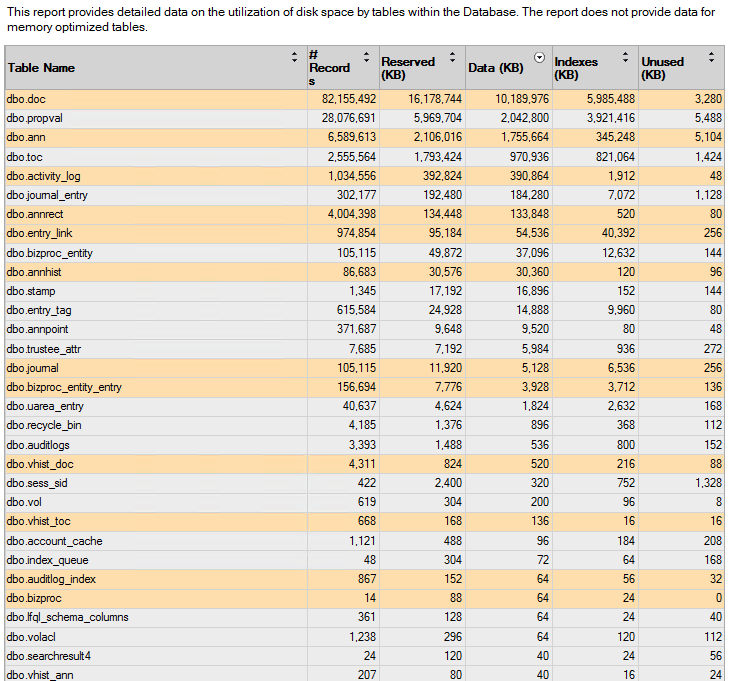This screenshot has height=681, width=735.
Task: Click dbo.activity_log row name
Action: coord(44,176)
